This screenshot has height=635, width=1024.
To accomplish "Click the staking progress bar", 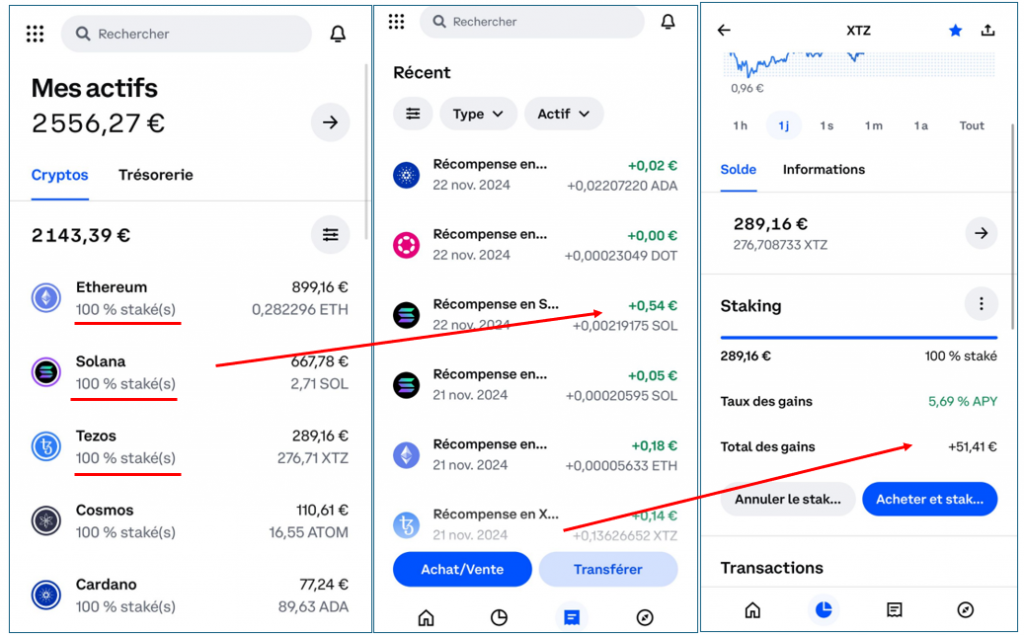I will tap(859, 338).
